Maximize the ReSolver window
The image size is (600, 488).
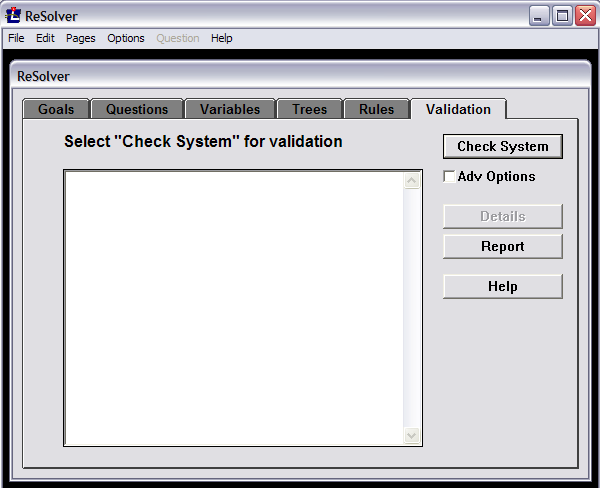tap(562, 16)
